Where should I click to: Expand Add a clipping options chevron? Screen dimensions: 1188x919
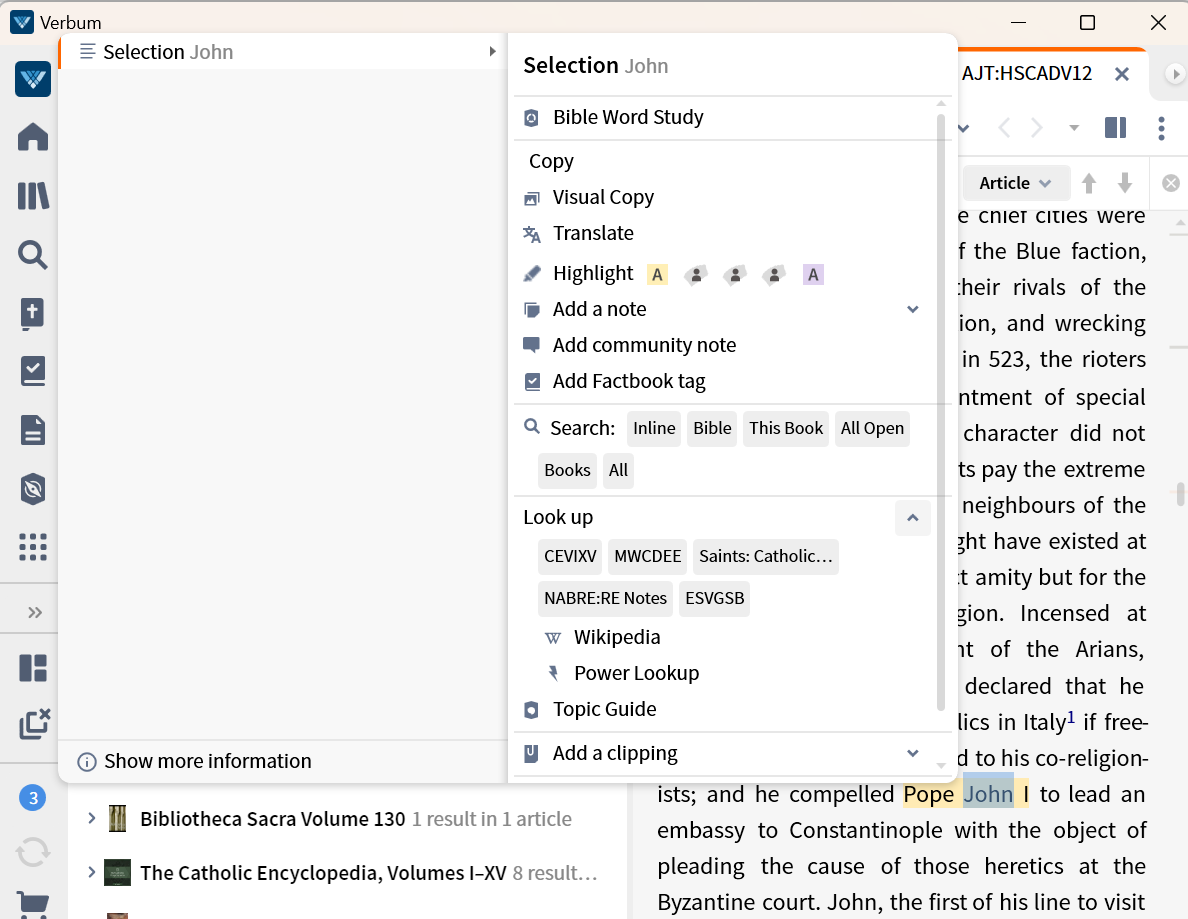913,754
